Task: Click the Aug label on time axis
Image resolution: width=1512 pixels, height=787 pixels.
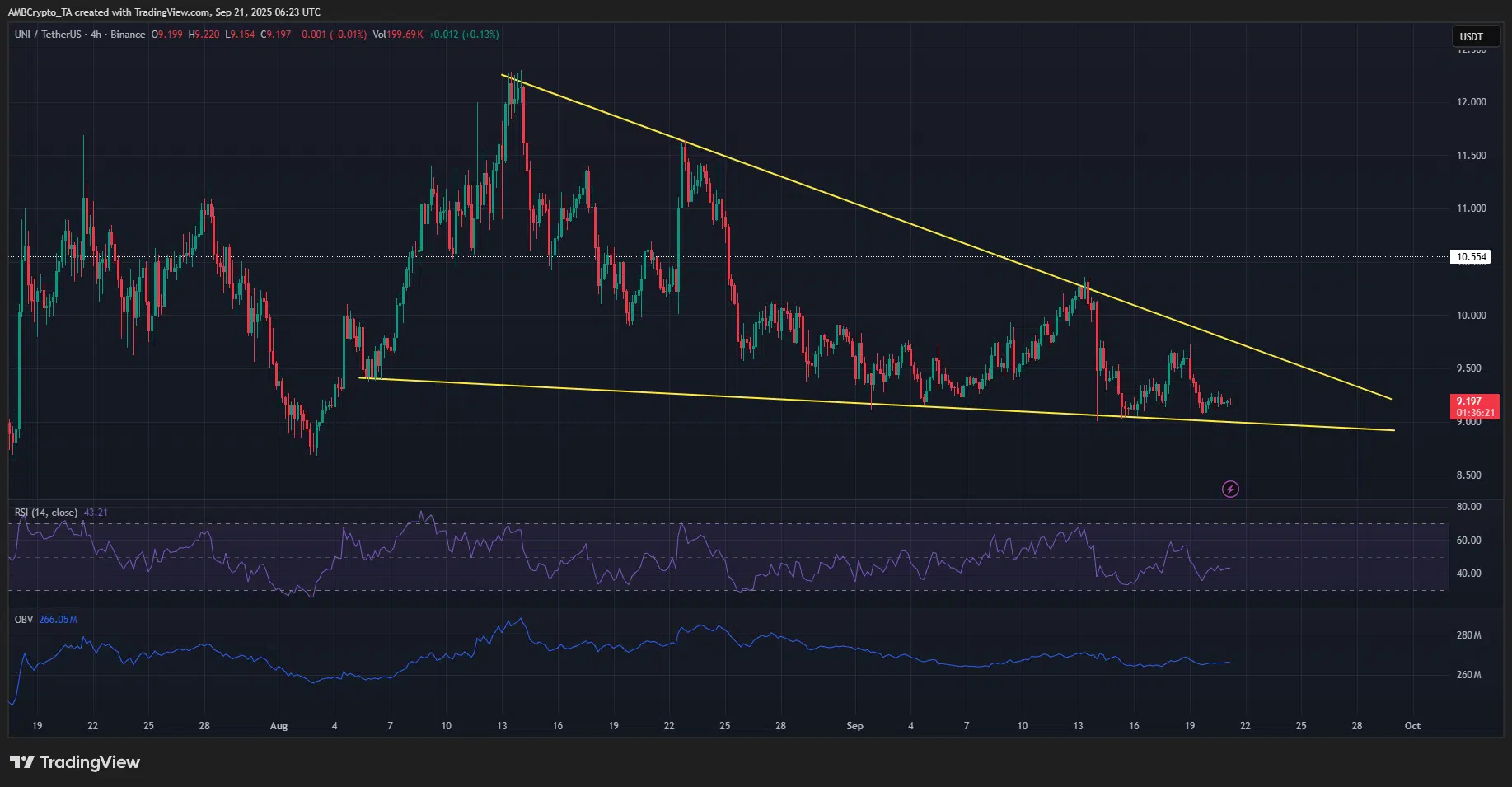Action: 279,726
